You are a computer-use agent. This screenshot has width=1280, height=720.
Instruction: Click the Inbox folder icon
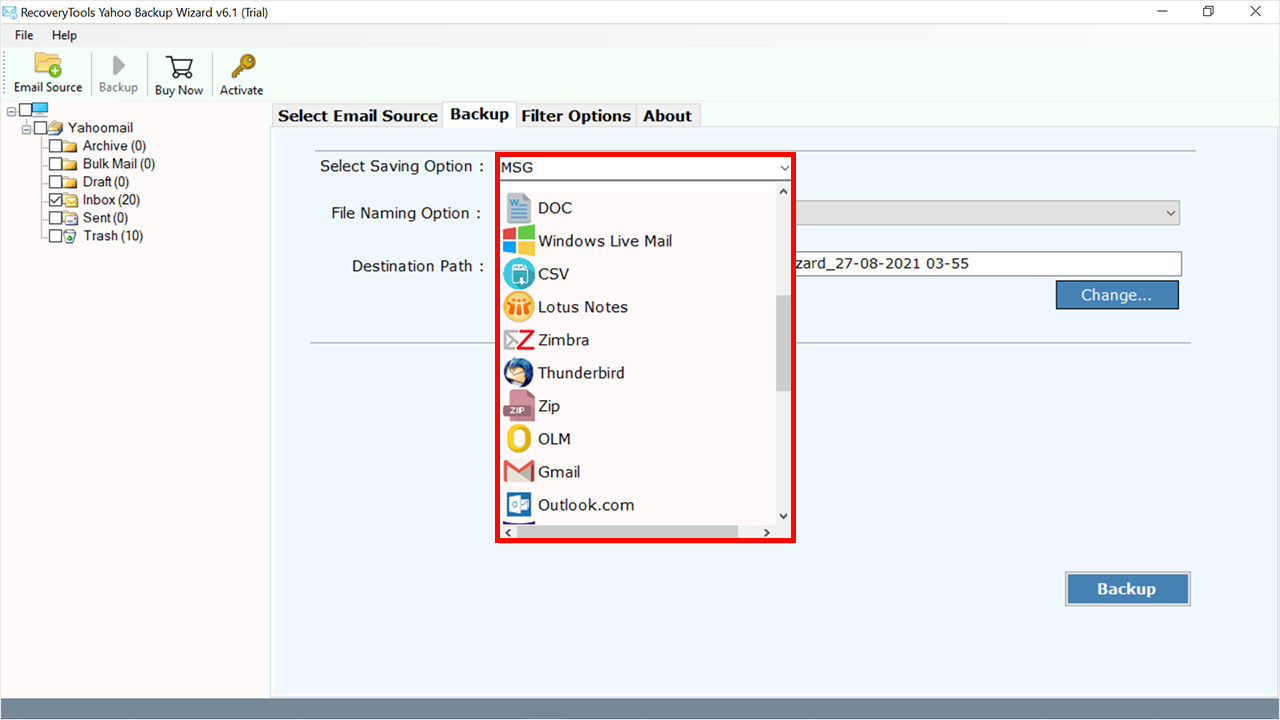(71, 200)
